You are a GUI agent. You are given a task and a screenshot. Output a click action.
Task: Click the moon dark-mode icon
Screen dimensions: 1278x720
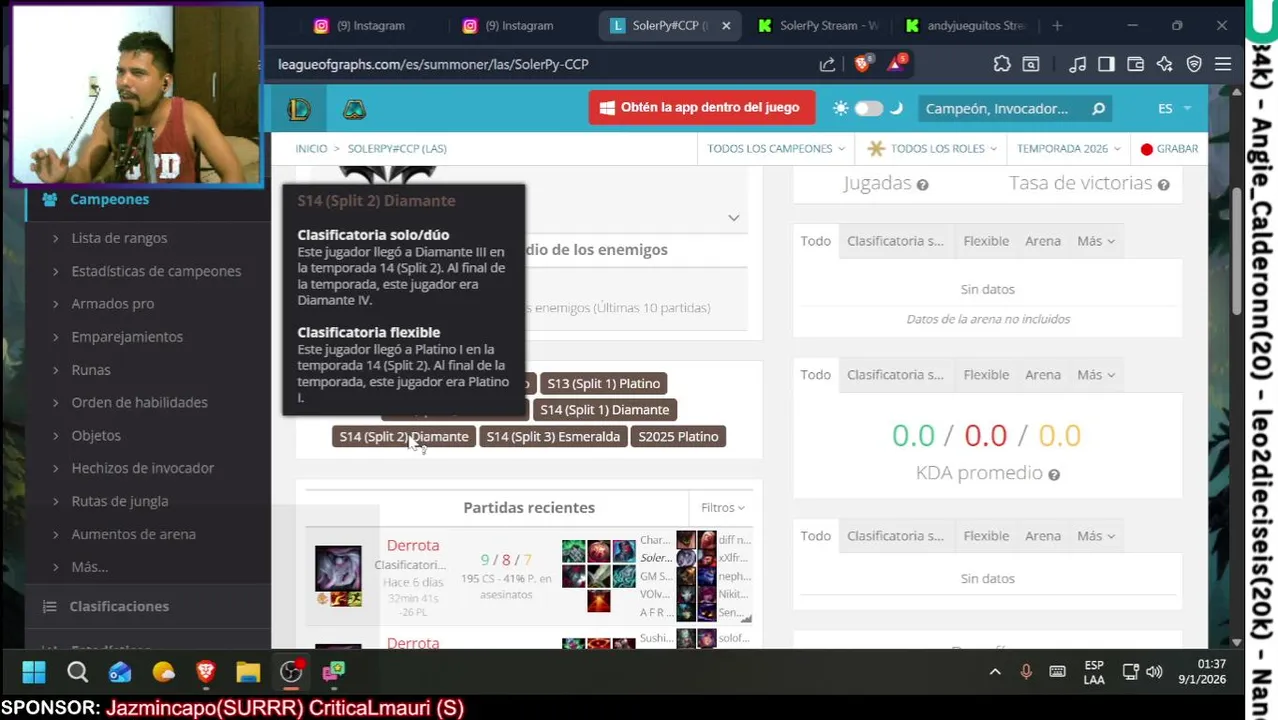tap(896, 108)
